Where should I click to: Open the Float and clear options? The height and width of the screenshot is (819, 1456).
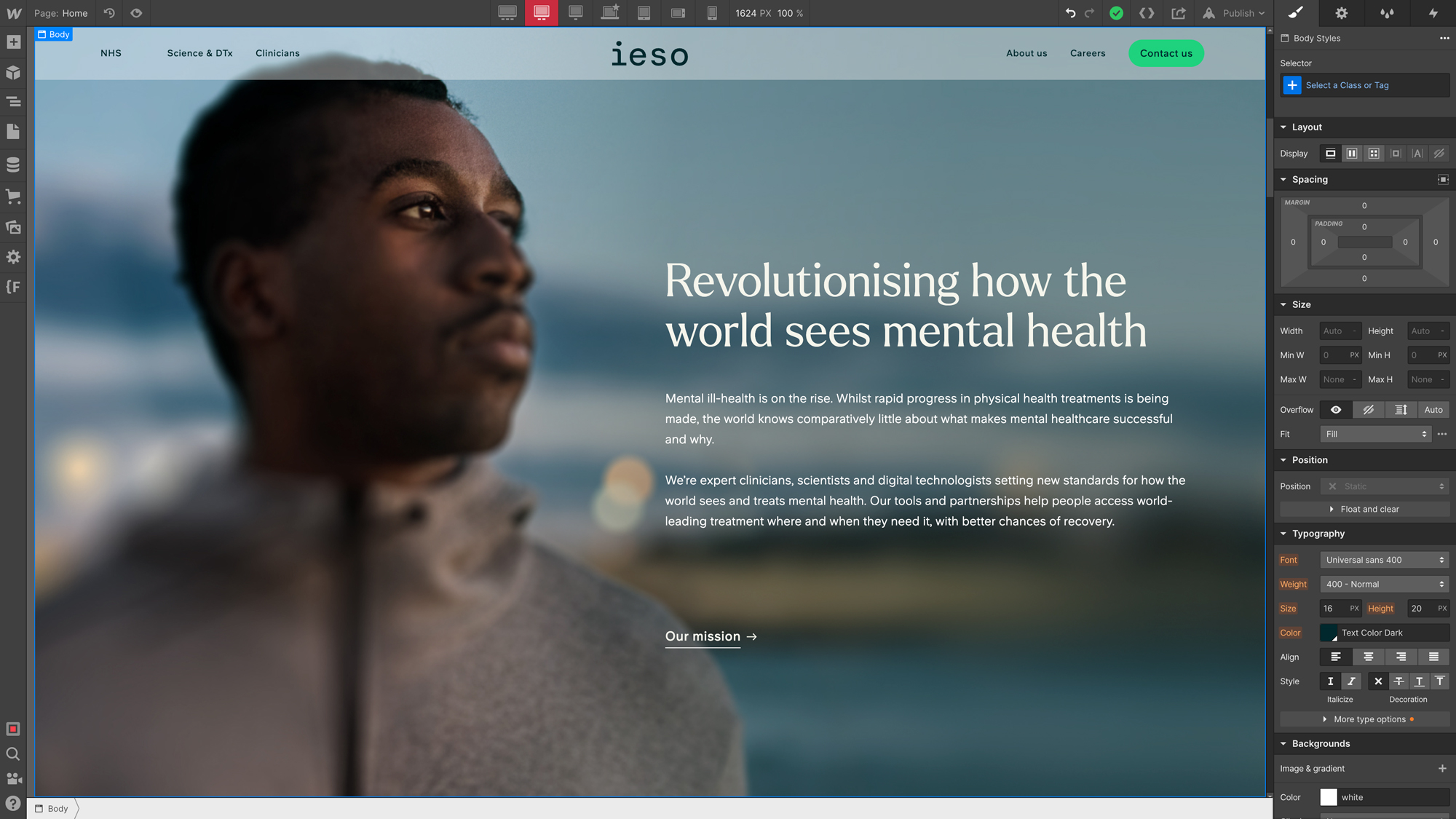(1364, 509)
